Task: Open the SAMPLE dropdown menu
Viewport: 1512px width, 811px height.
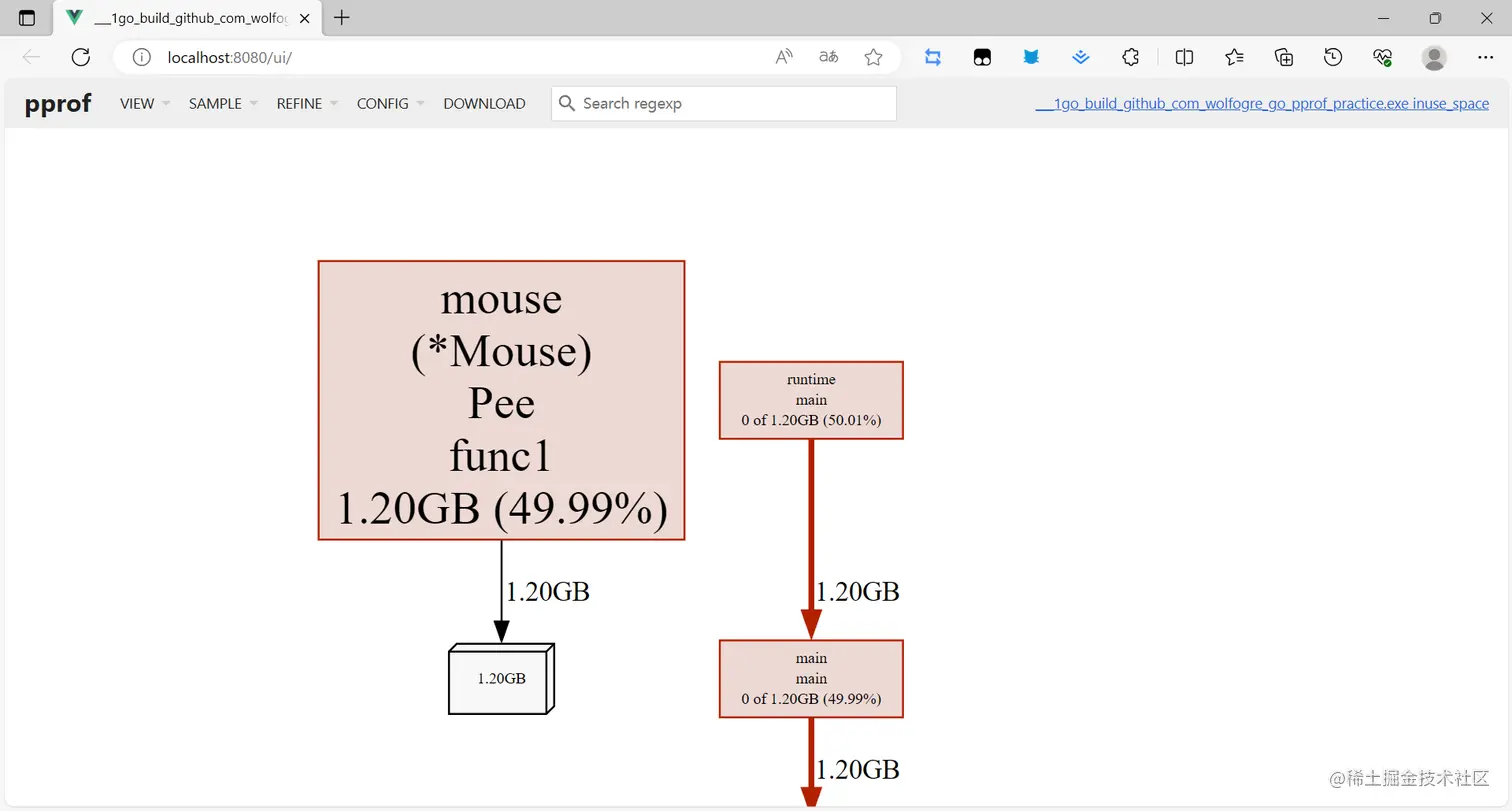Action: (223, 103)
